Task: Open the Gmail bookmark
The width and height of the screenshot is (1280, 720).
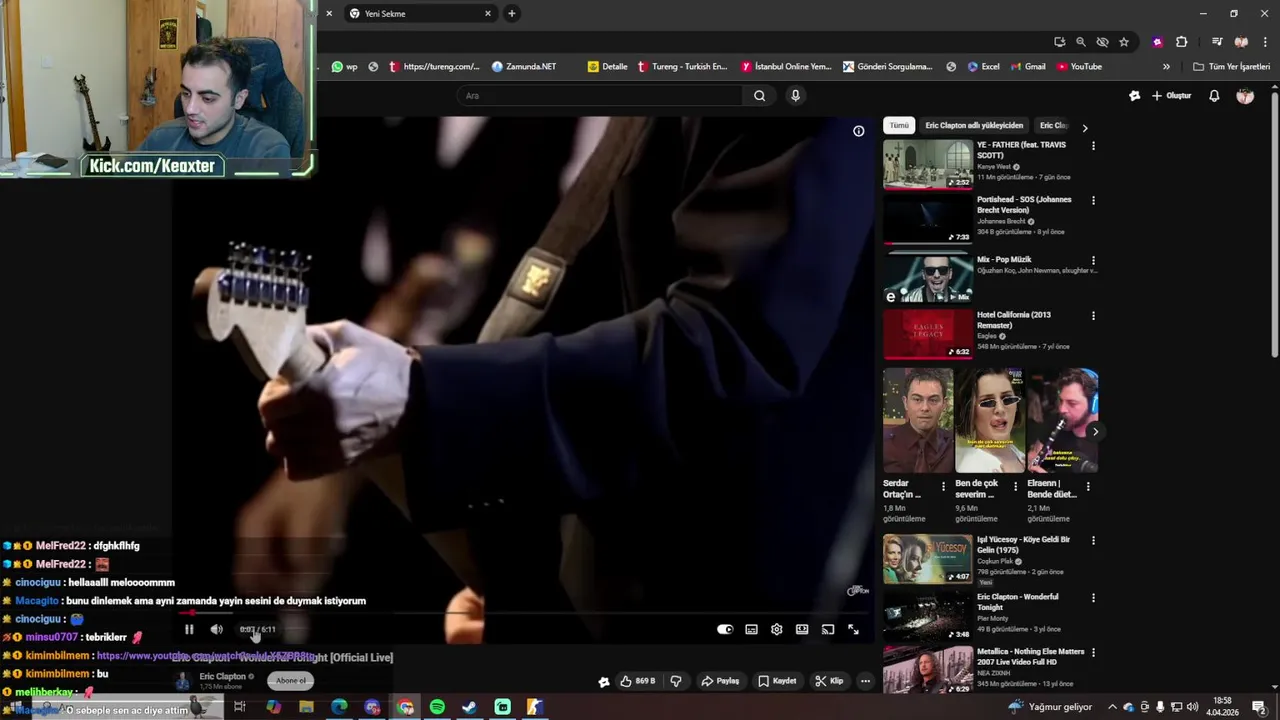Action: click(1028, 67)
